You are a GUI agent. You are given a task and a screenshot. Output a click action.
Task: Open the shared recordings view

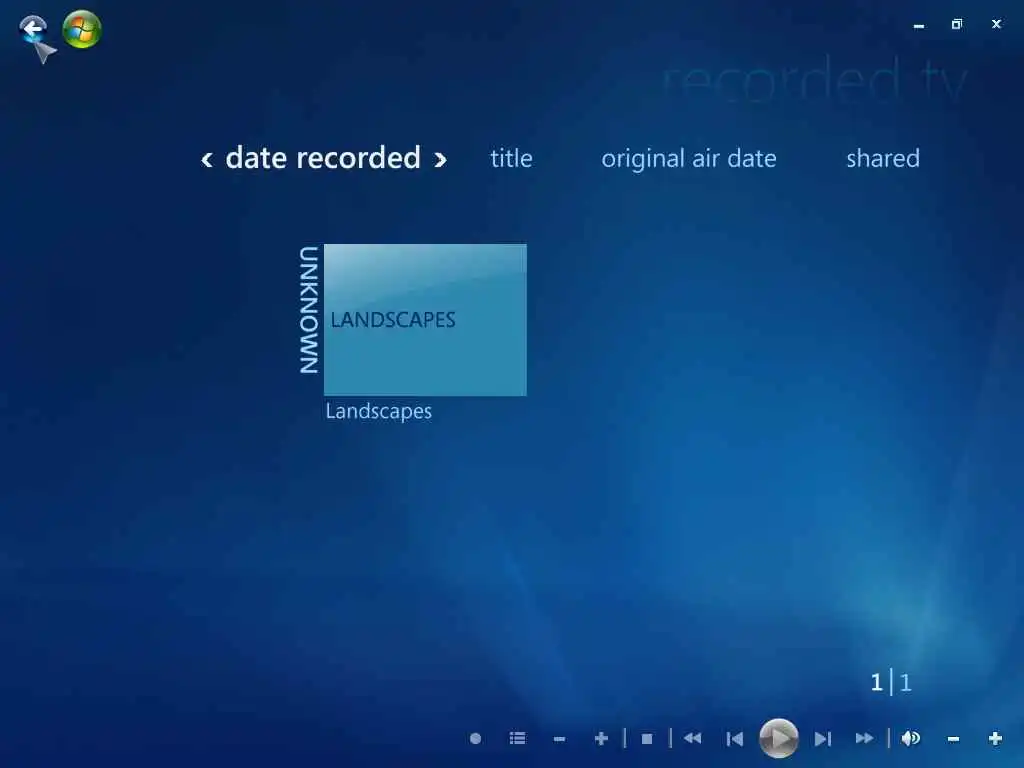click(x=883, y=158)
